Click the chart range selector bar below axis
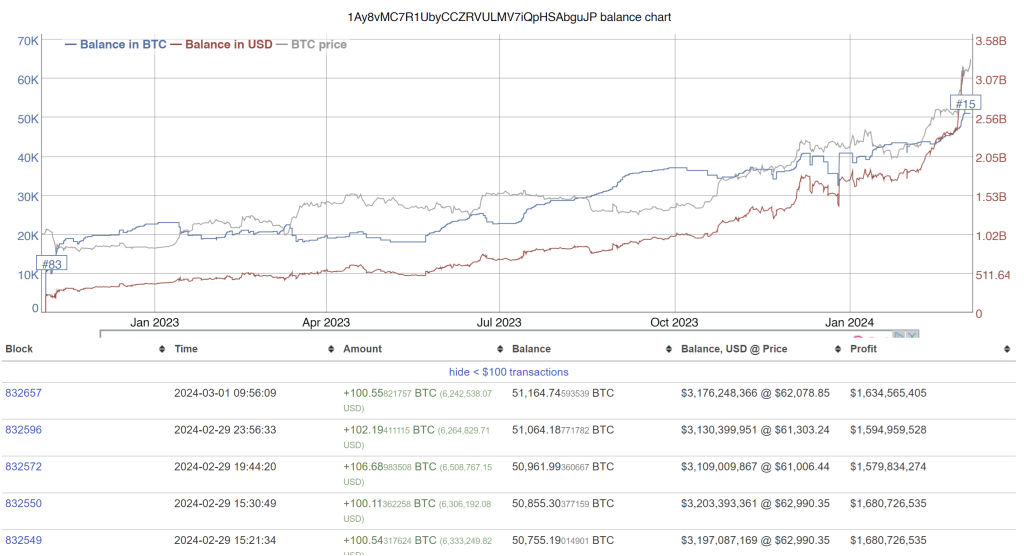This screenshot has width=1024, height=556. coord(509,333)
